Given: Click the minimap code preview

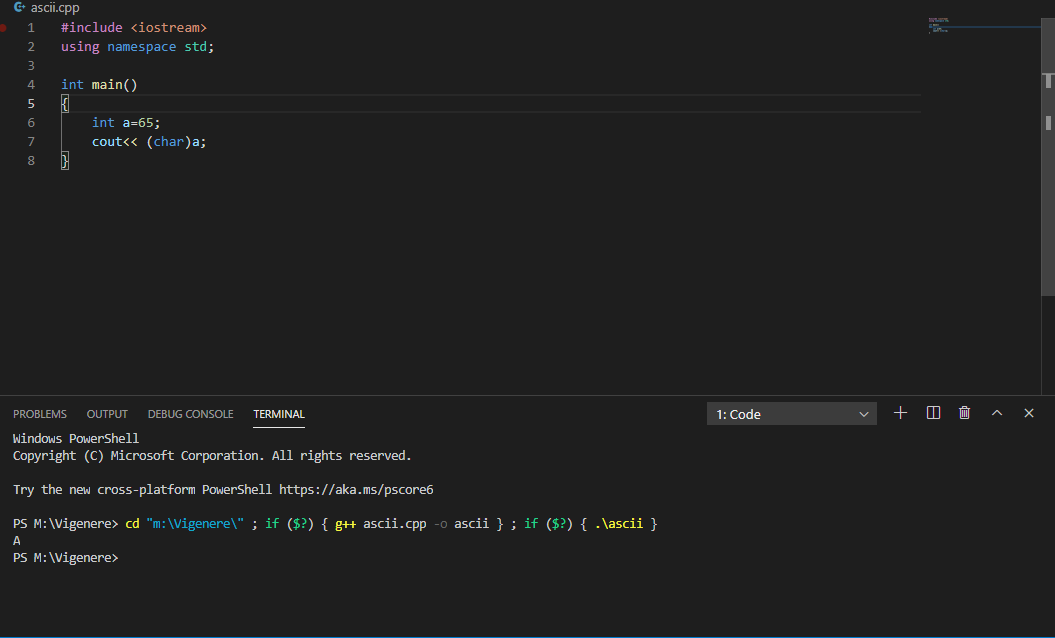Looking at the screenshot, I should 940,26.
